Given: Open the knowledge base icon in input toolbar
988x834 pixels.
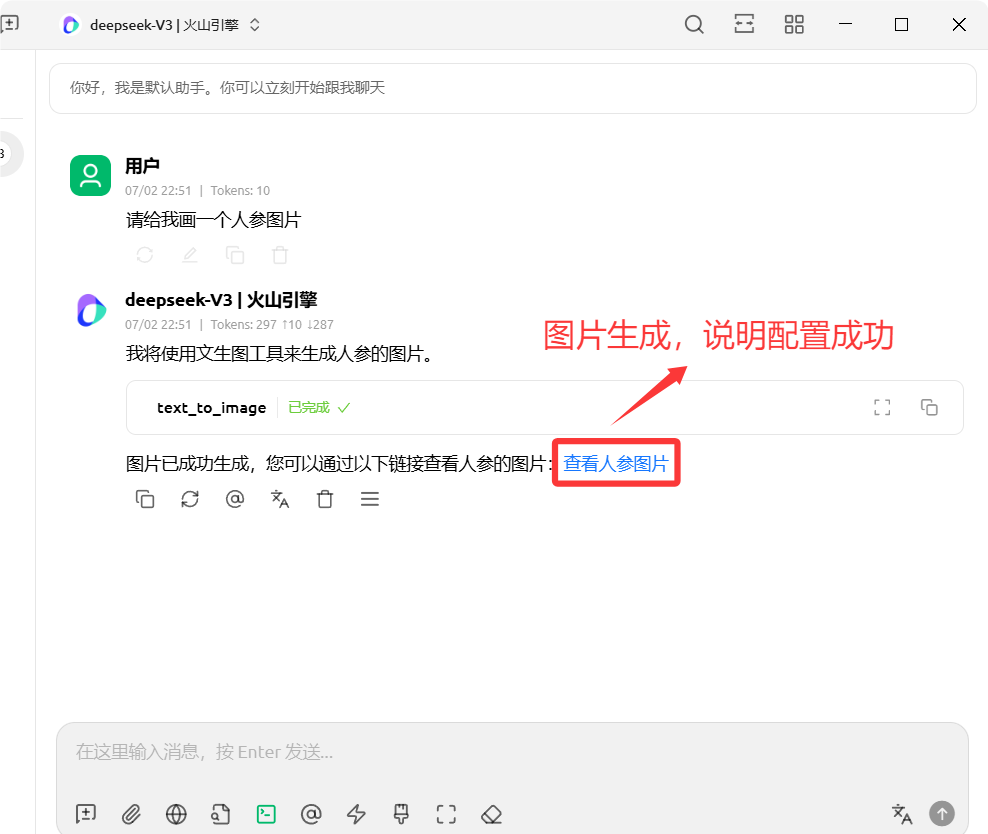Looking at the screenshot, I should tap(221, 814).
